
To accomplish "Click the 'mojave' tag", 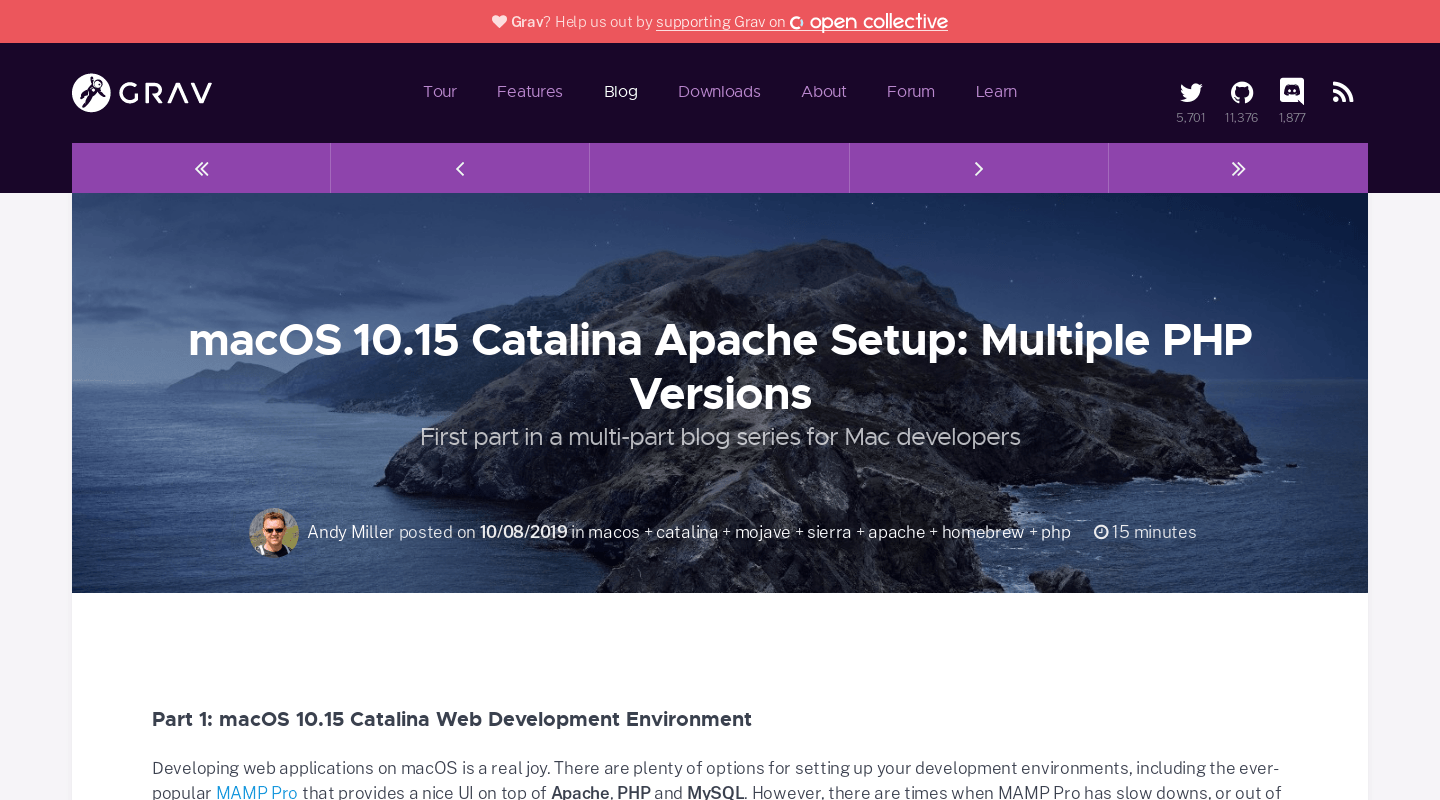I will pos(763,532).
